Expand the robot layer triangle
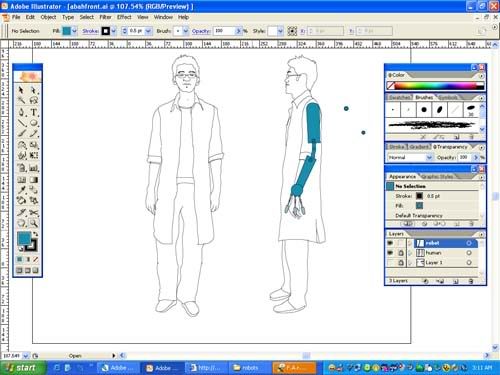This screenshot has width=500, height=375. point(410,243)
